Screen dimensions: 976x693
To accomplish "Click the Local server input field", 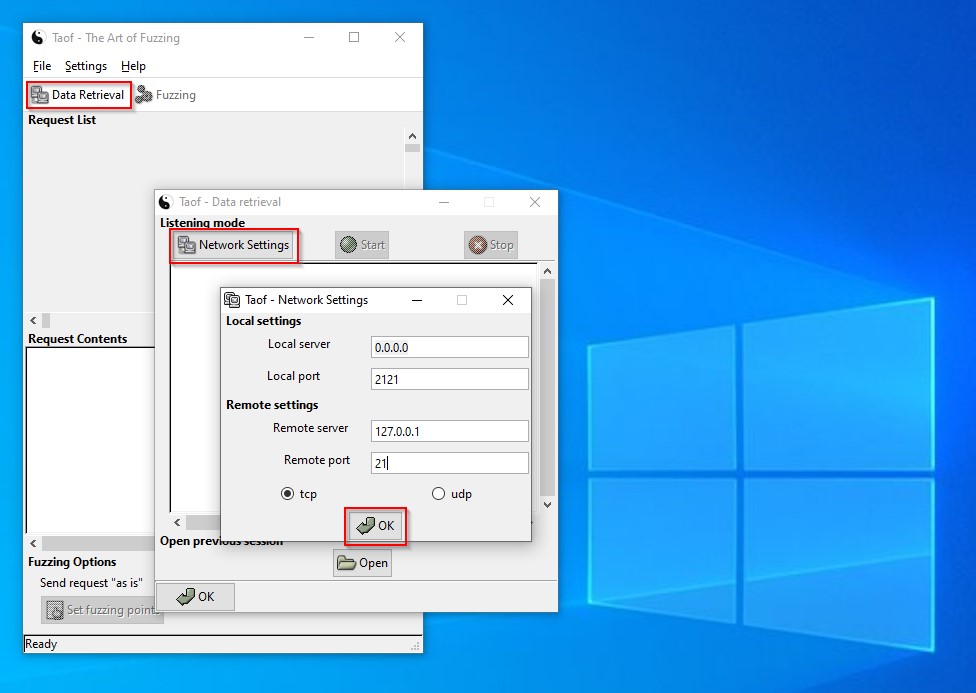I will click(449, 347).
